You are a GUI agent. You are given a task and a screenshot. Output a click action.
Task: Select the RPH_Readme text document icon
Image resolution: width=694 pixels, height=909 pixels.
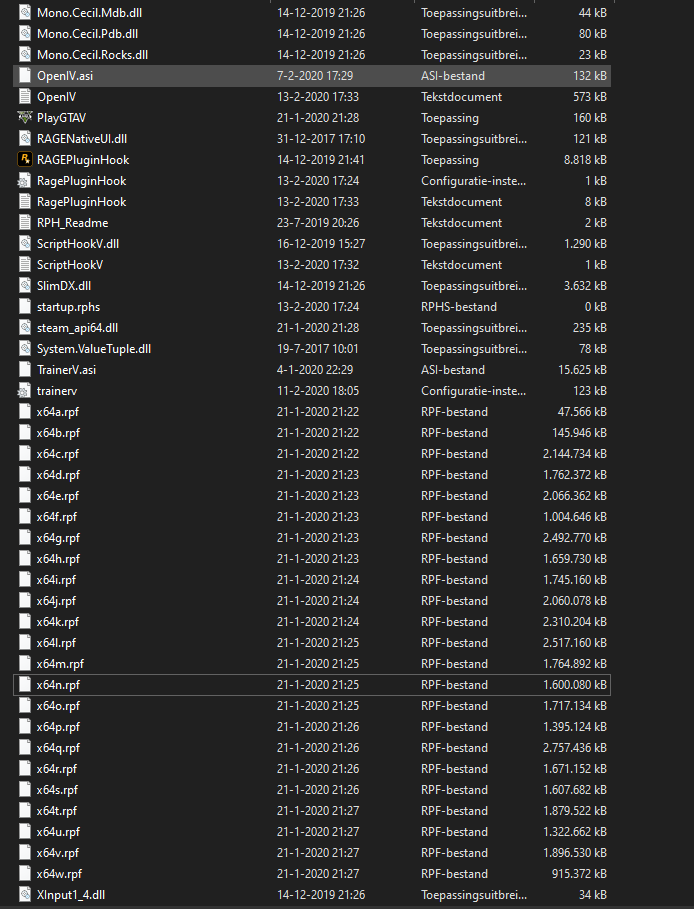point(24,223)
